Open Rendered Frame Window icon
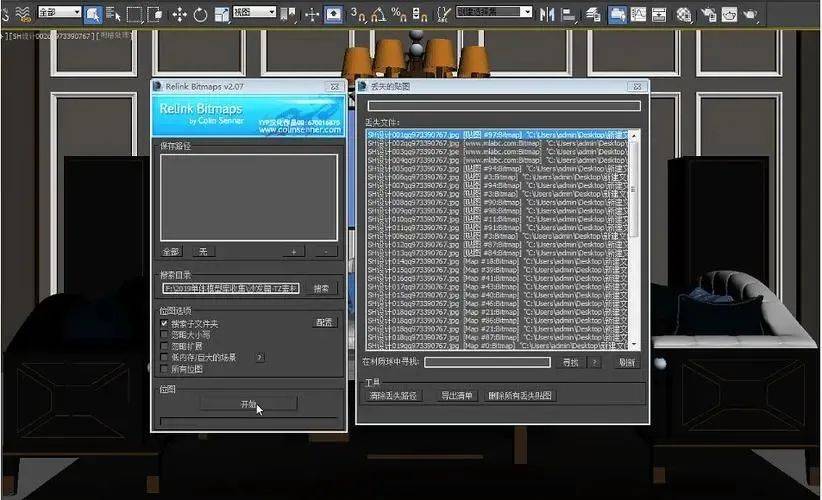Screen dimensions: 822x500 (x=729, y=14)
